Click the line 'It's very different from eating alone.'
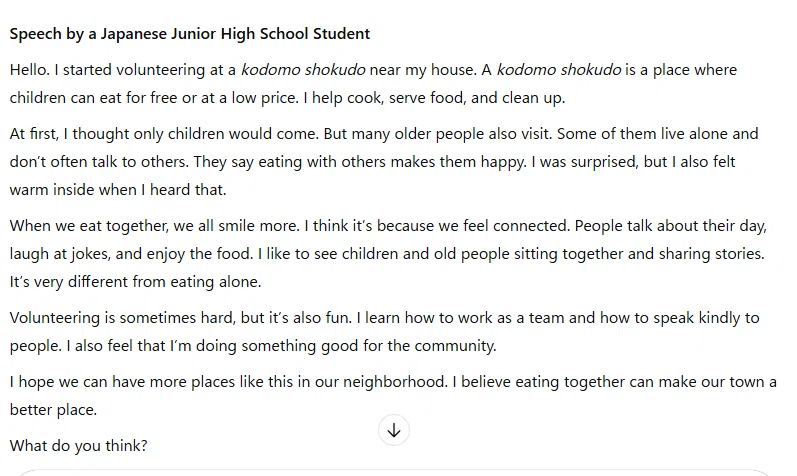The width and height of the screenshot is (797, 476). point(135,282)
